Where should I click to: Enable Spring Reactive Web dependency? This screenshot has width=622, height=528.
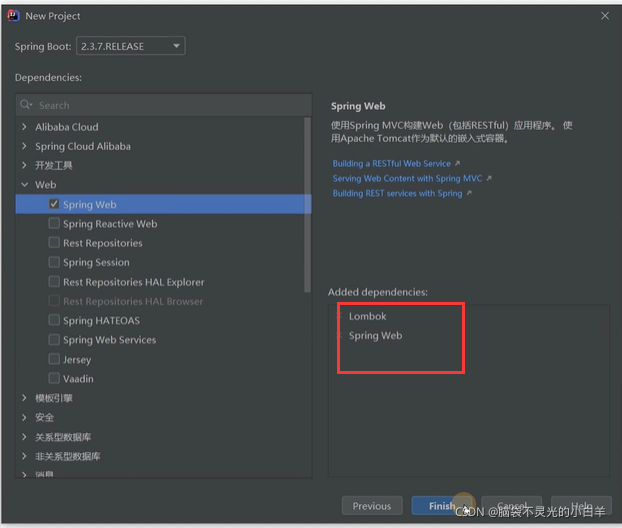[x=54, y=223]
